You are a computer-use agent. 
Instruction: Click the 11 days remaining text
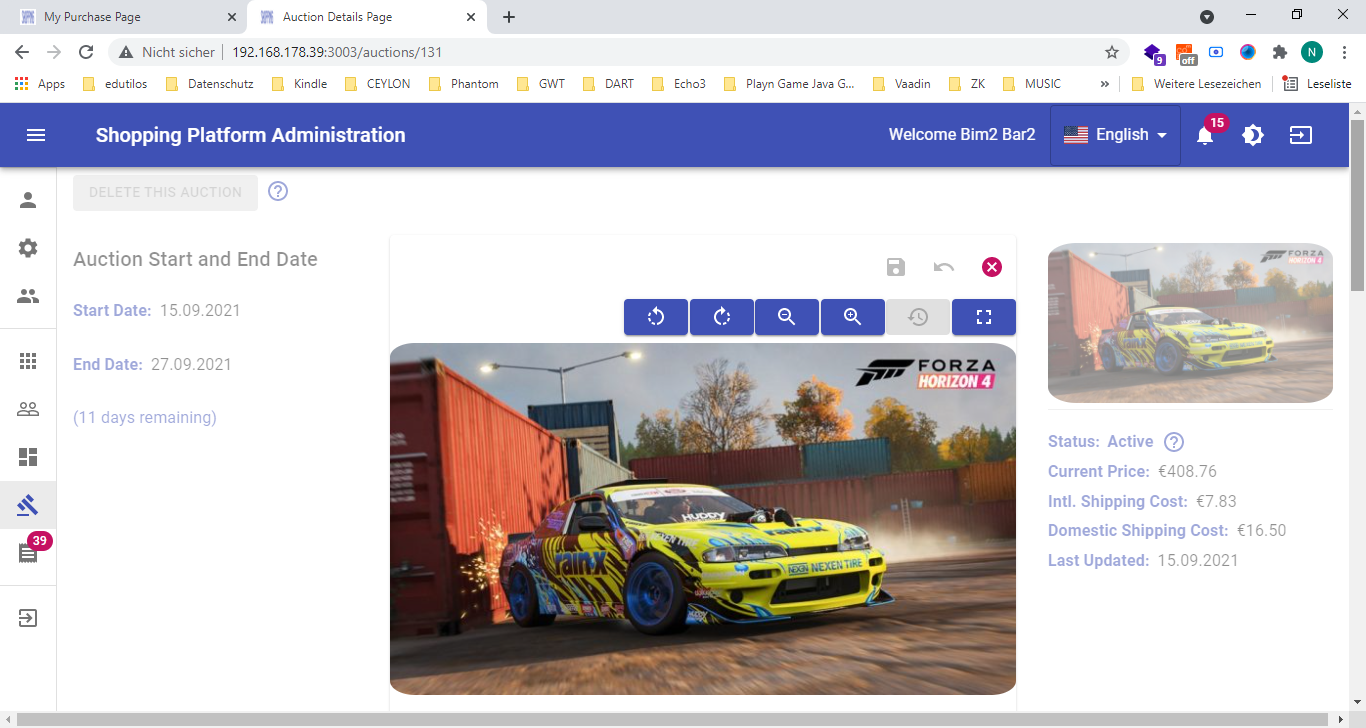(x=145, y=417)
